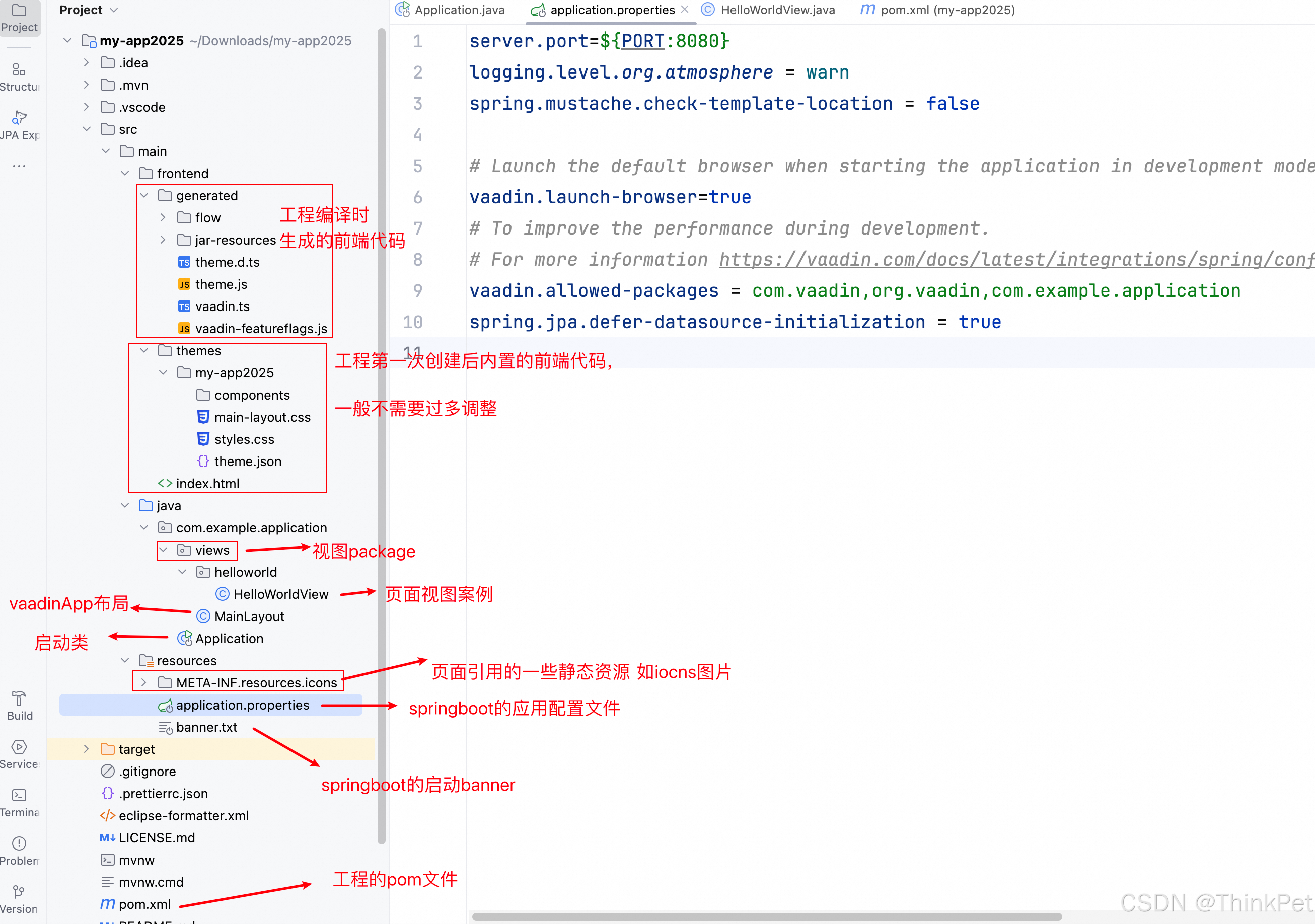Screen dimensions: 1315x924
Task: Collapse the generated folder
Action: [144, 196]
